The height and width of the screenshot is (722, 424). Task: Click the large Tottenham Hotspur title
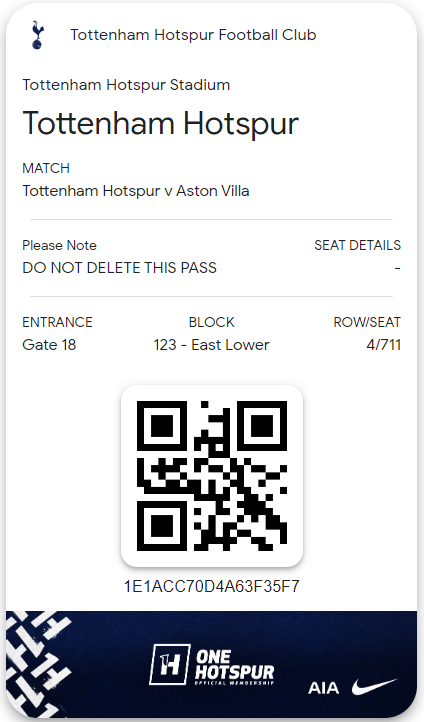pos(161,123)
